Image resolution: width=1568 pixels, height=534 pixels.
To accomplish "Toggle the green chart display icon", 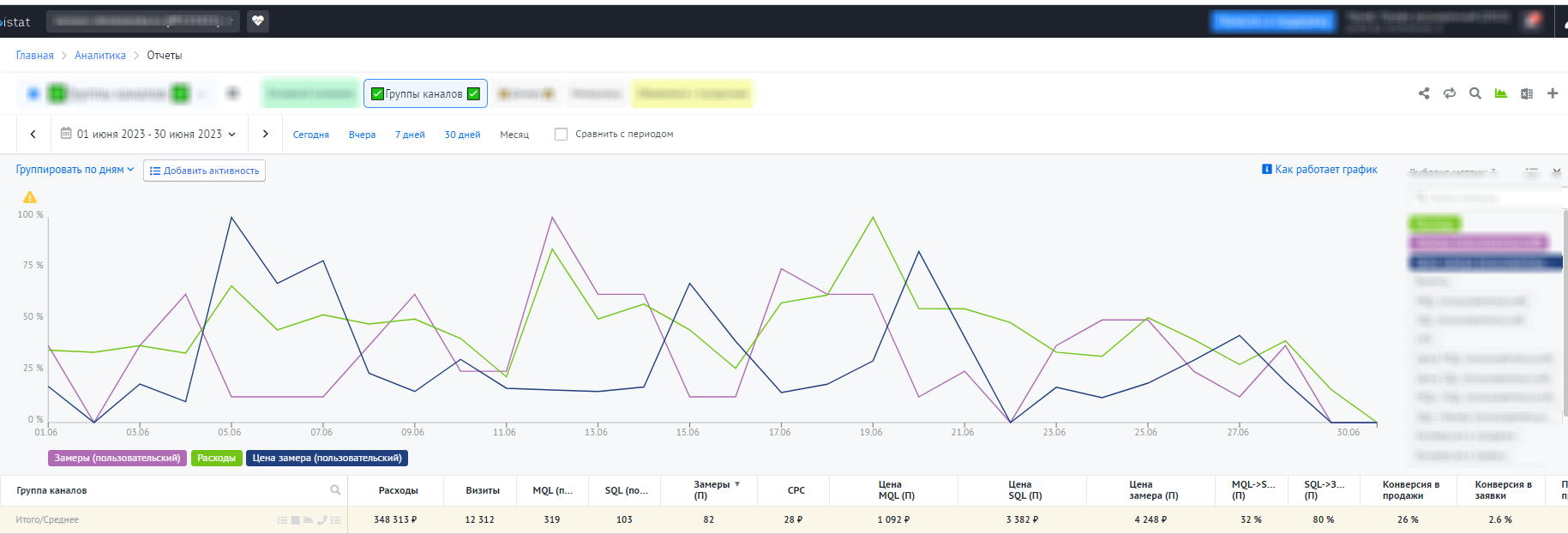I will tap(1501, 93).
